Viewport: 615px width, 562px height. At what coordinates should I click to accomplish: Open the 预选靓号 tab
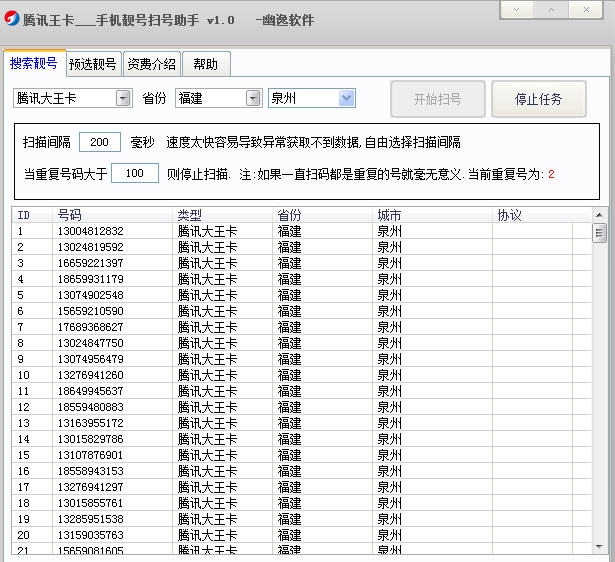tap(93, 65)
